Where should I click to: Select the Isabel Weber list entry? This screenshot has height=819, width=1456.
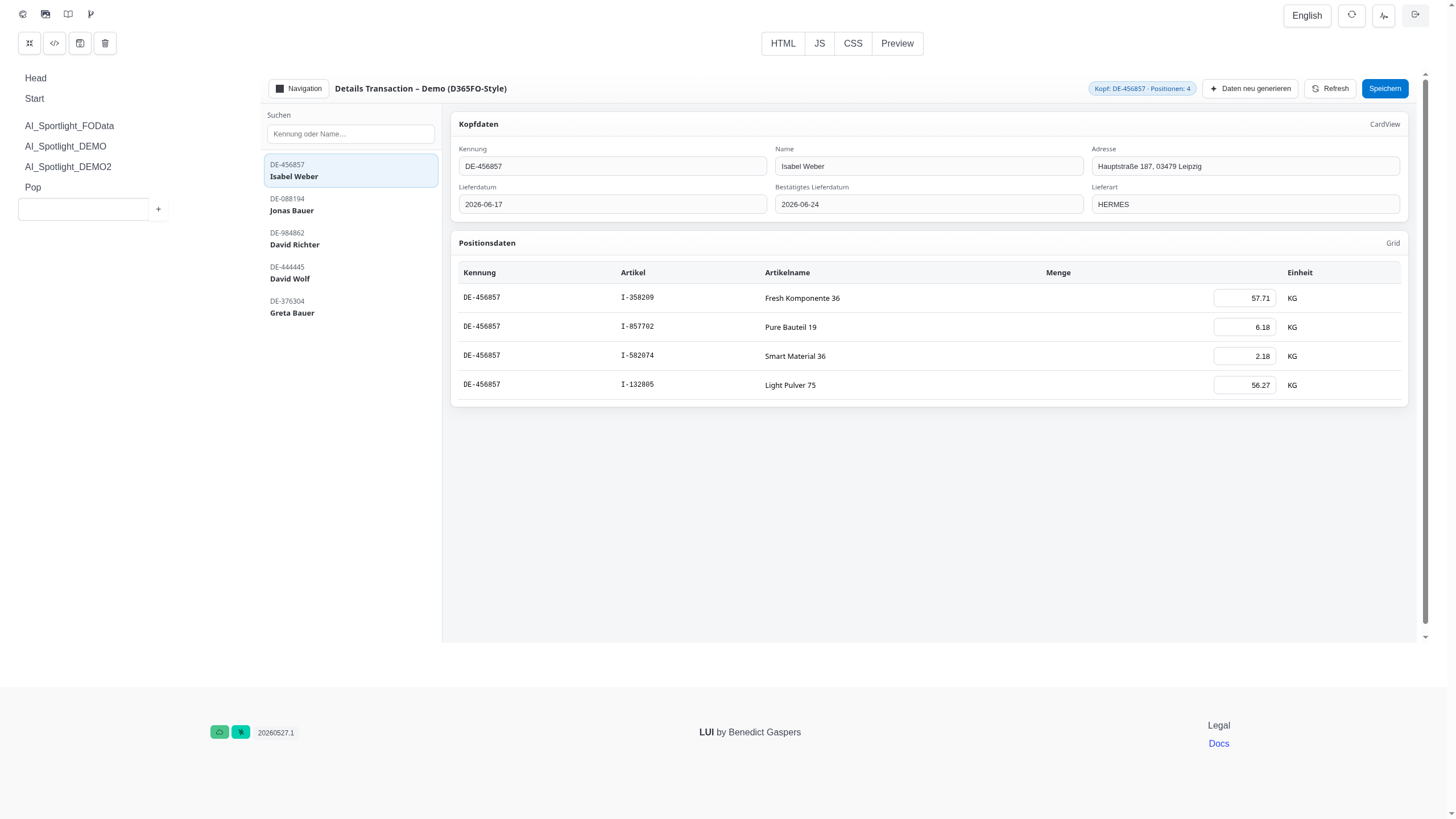point(351,171)
